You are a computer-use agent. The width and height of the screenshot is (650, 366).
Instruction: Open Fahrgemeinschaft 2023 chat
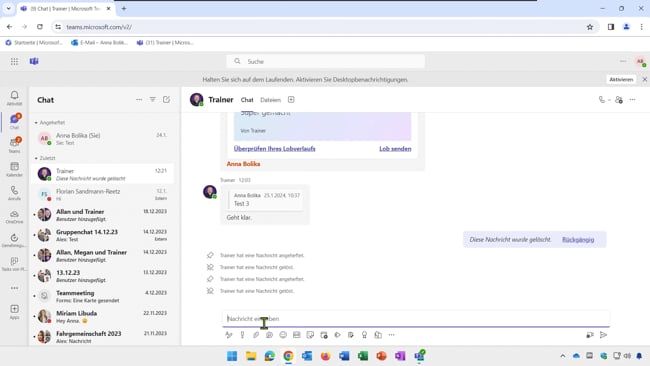102,337
